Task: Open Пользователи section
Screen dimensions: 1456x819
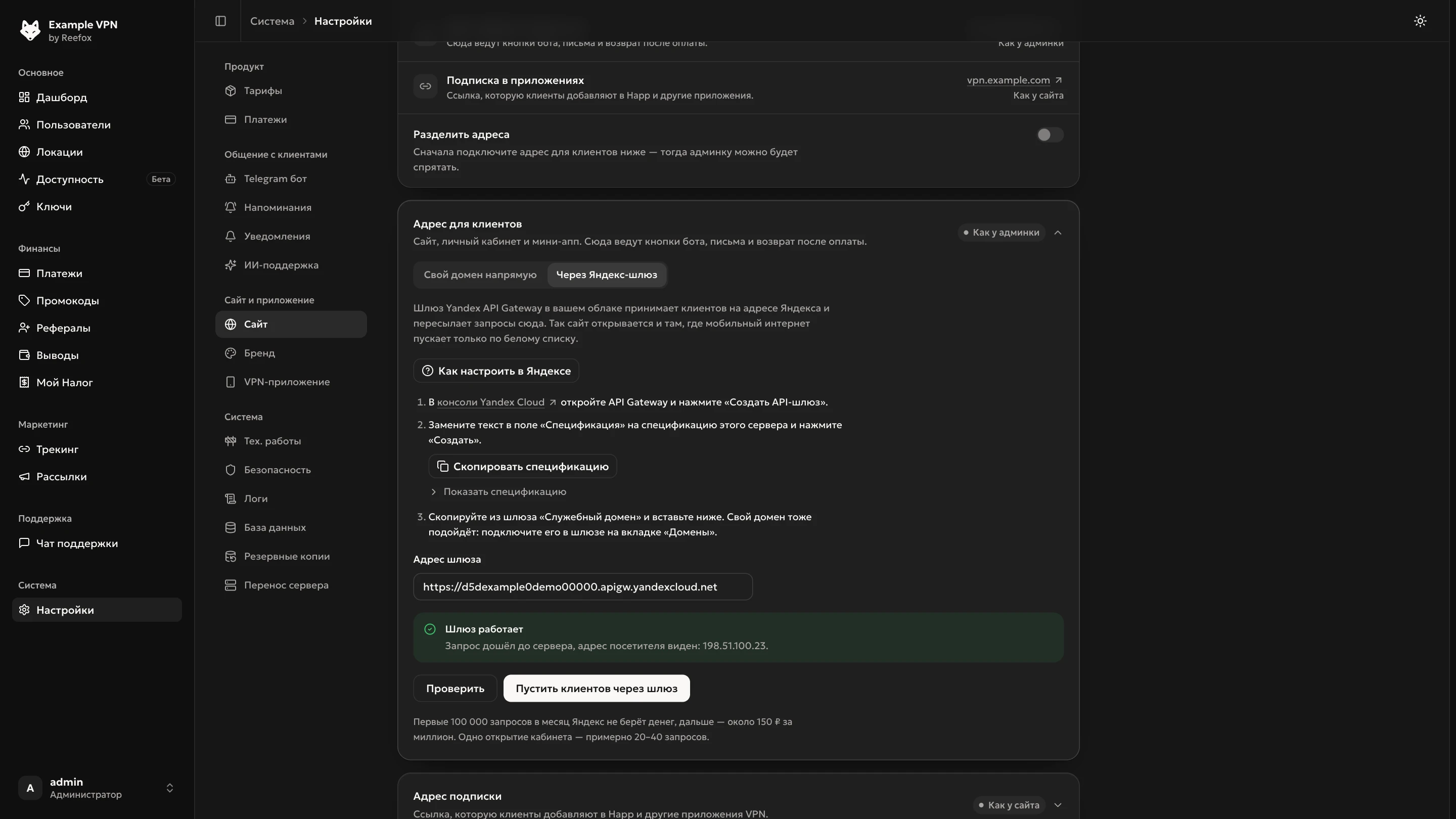Action: (97, 124)
